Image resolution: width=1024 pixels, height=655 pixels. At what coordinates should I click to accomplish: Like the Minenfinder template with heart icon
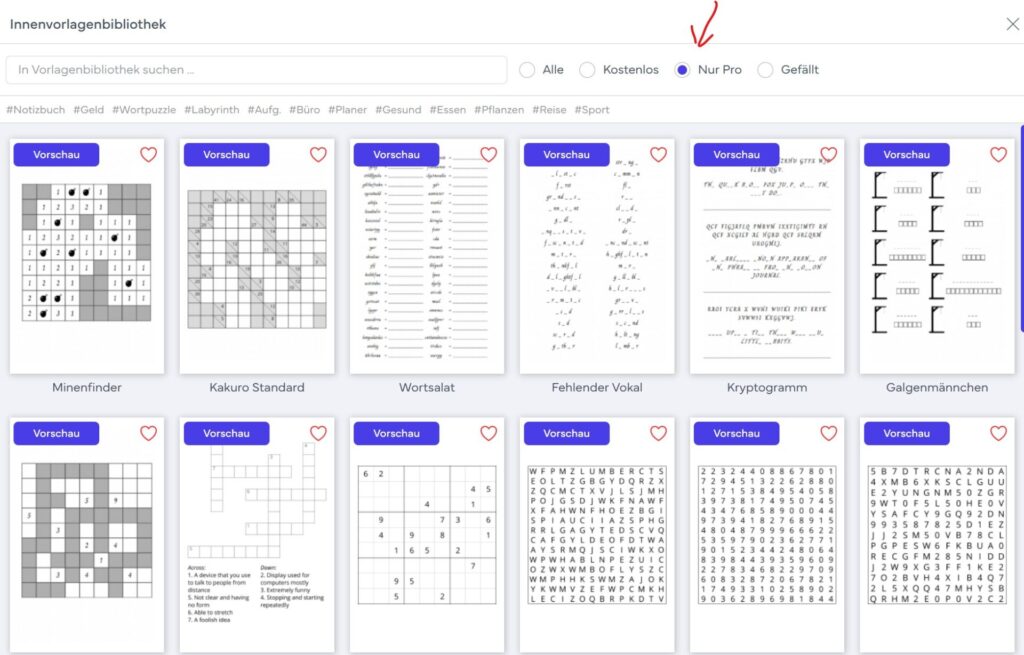point(148,155)
